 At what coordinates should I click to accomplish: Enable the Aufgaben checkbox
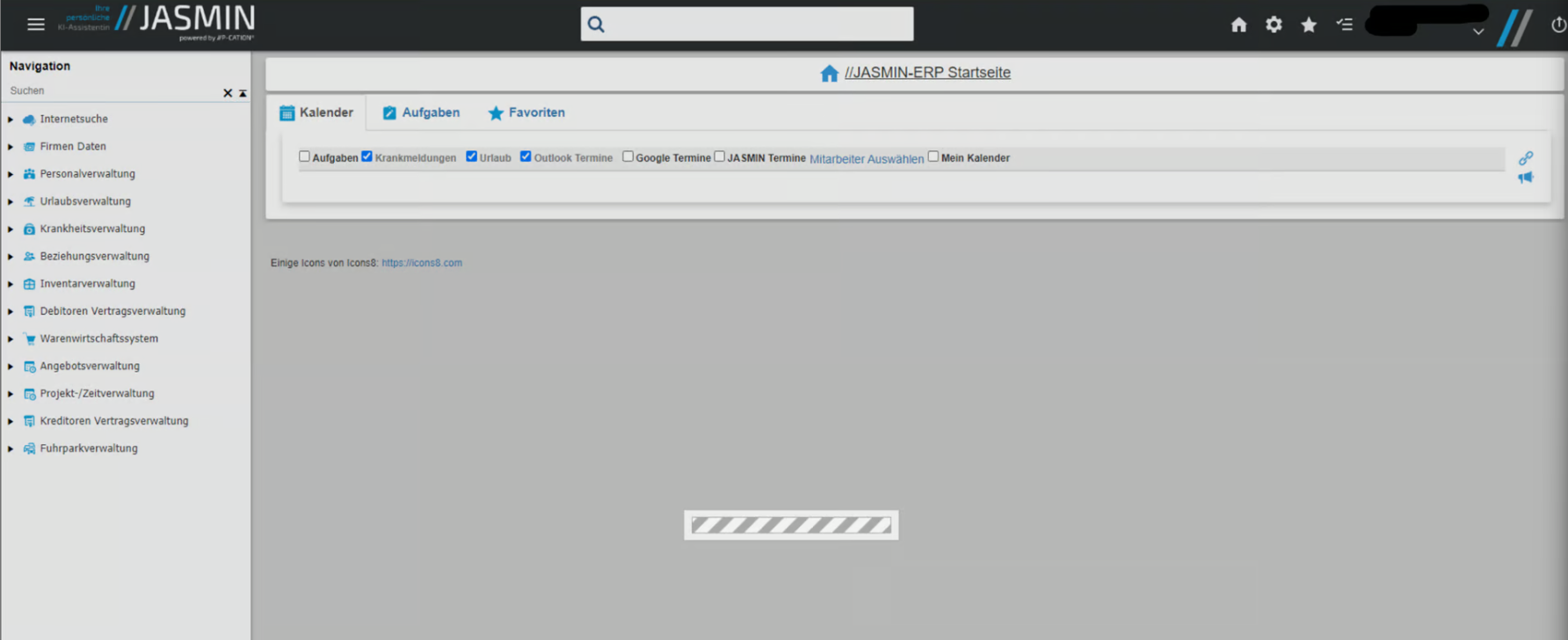304,156
